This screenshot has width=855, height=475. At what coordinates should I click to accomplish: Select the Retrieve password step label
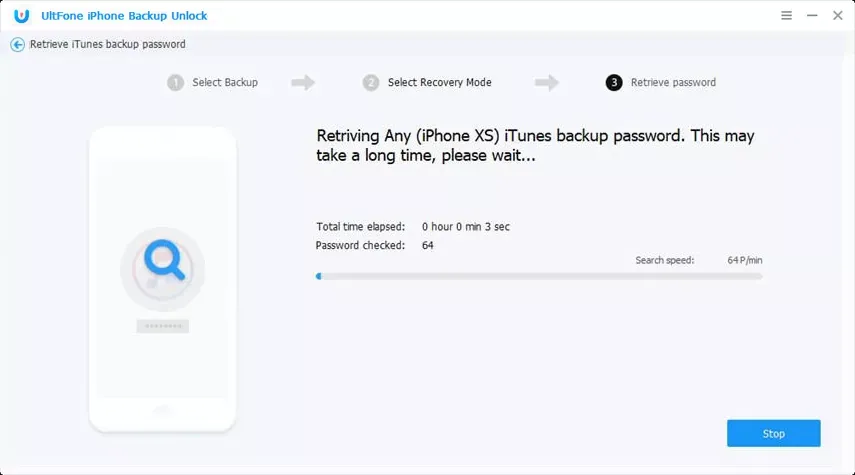(x=673, y=82)
